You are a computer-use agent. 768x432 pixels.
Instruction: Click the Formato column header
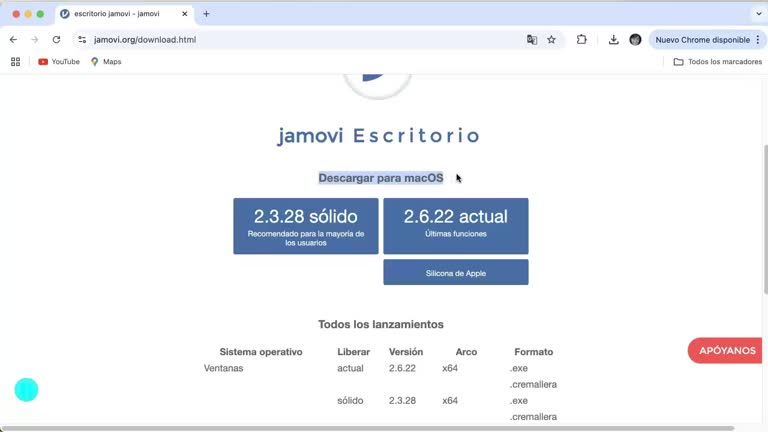coord(533,352)
